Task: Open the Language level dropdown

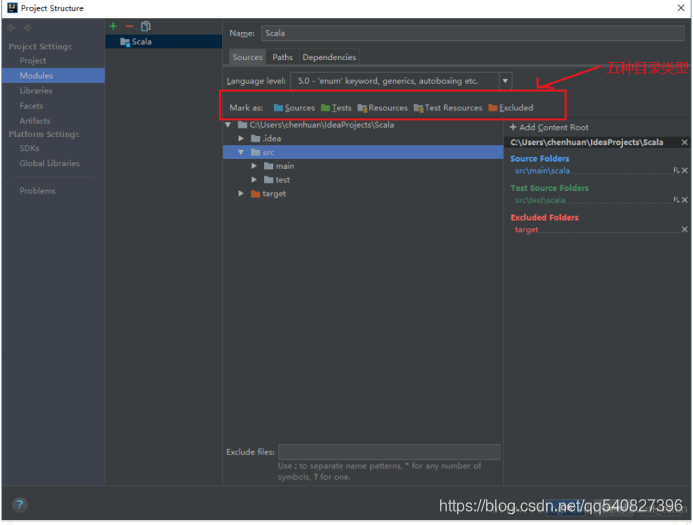Action: pyautogui.click(x=505, y=81)
